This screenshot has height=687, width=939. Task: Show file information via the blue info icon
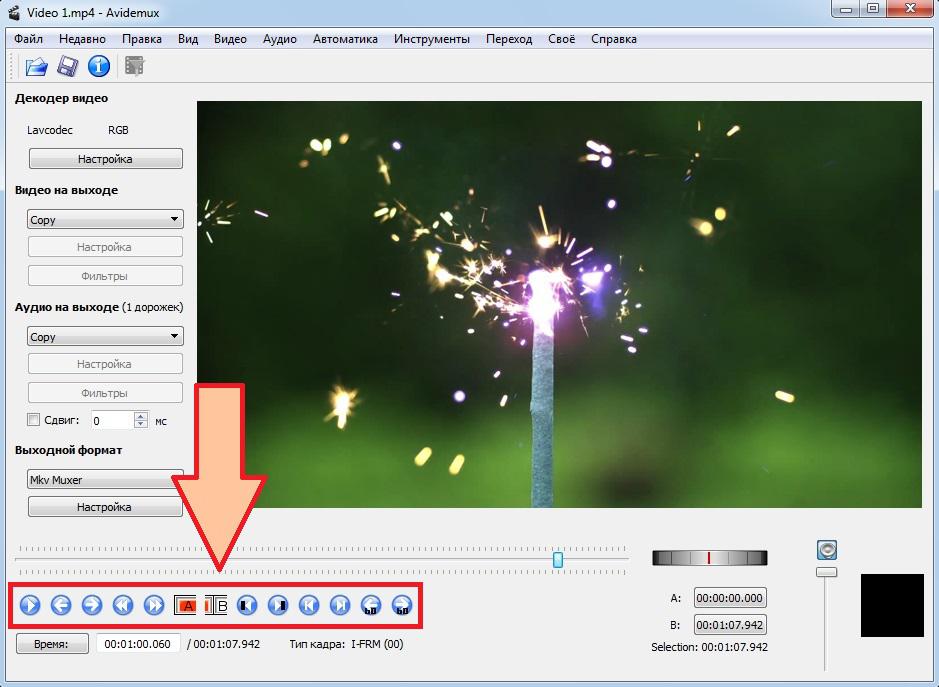[98, 67]
